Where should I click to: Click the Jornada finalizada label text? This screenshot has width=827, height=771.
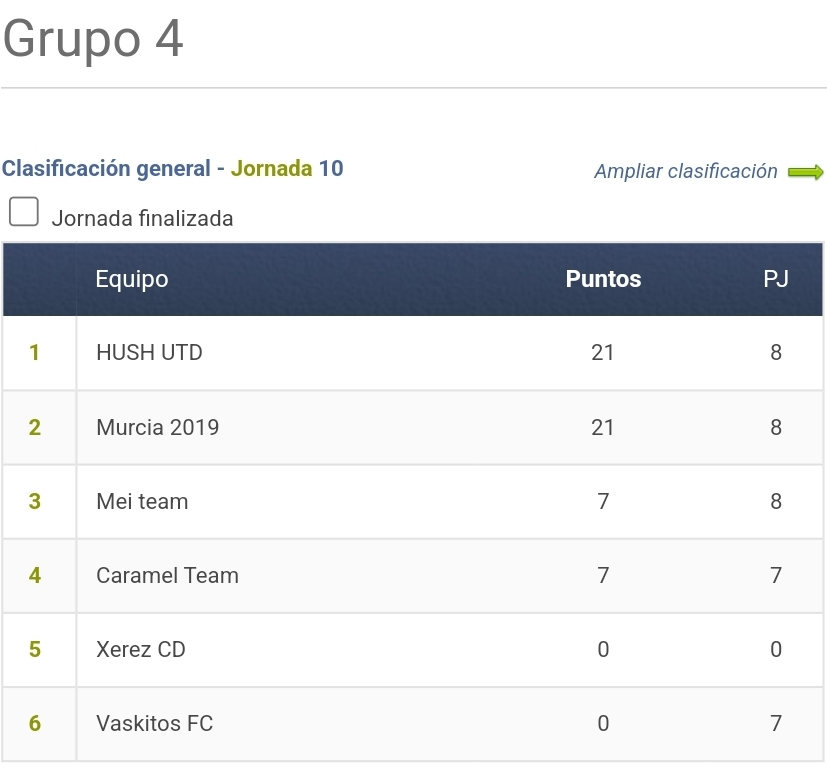click(142, 218)
